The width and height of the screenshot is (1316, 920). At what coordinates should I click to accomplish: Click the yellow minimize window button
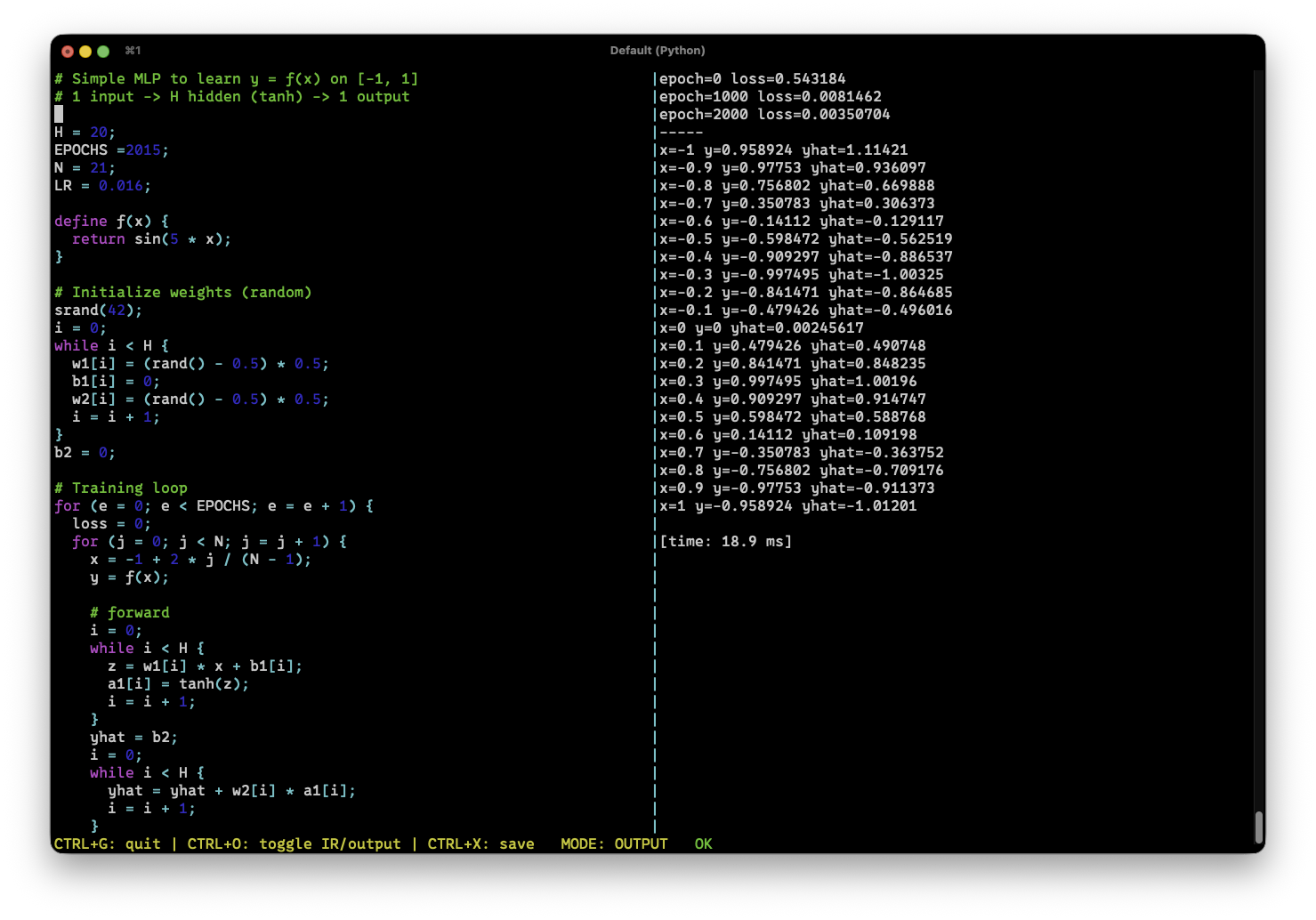click(85, 52)
